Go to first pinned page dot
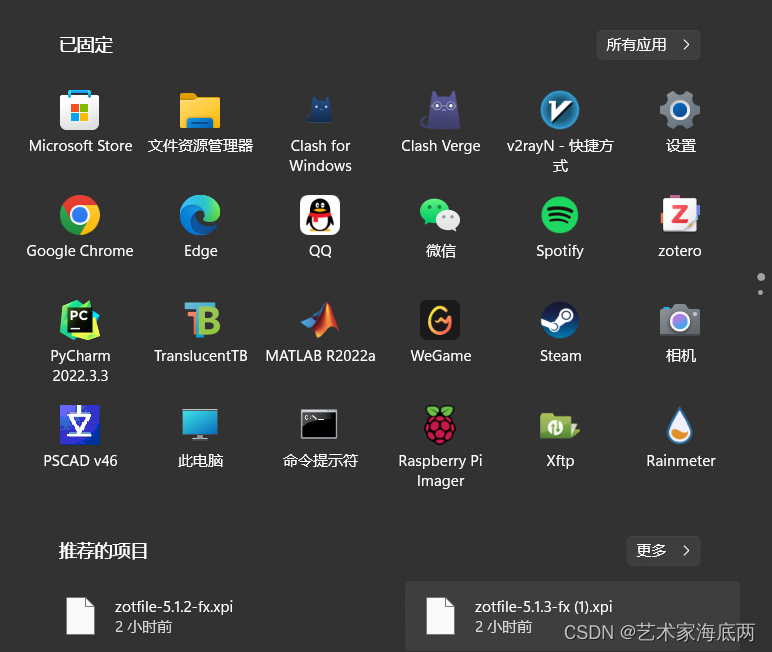This screenshot has height=652, width=772. point(761,277)
